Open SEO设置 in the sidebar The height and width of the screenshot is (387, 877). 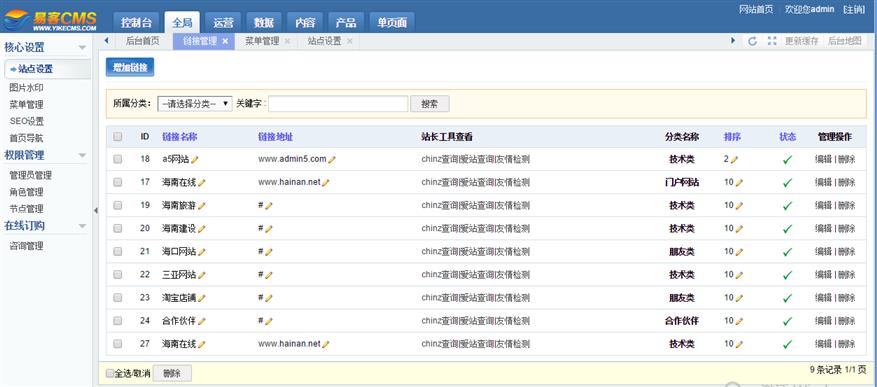(x=26, y=121)
